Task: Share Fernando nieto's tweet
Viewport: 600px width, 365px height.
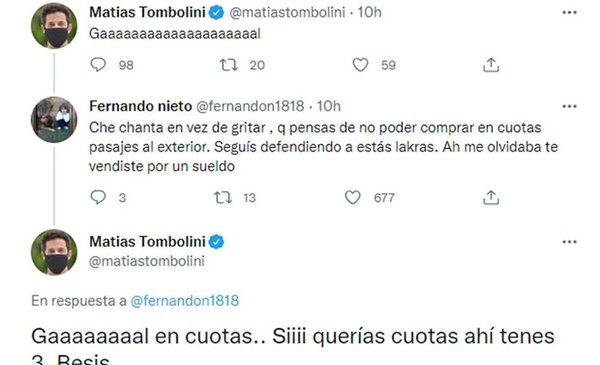Action: pos(491,197)
